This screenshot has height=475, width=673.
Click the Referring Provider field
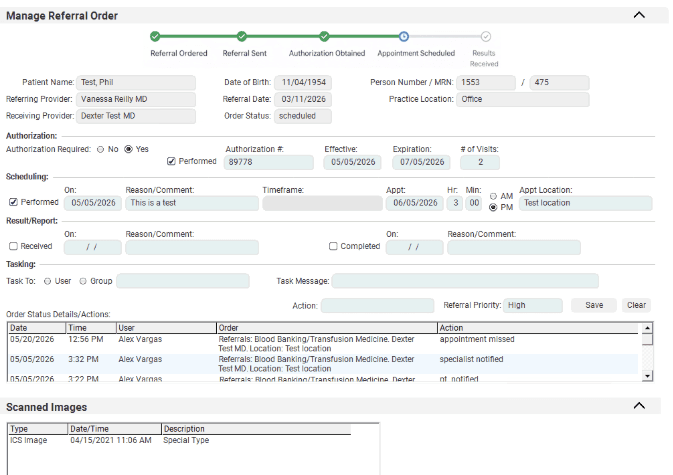136,99
